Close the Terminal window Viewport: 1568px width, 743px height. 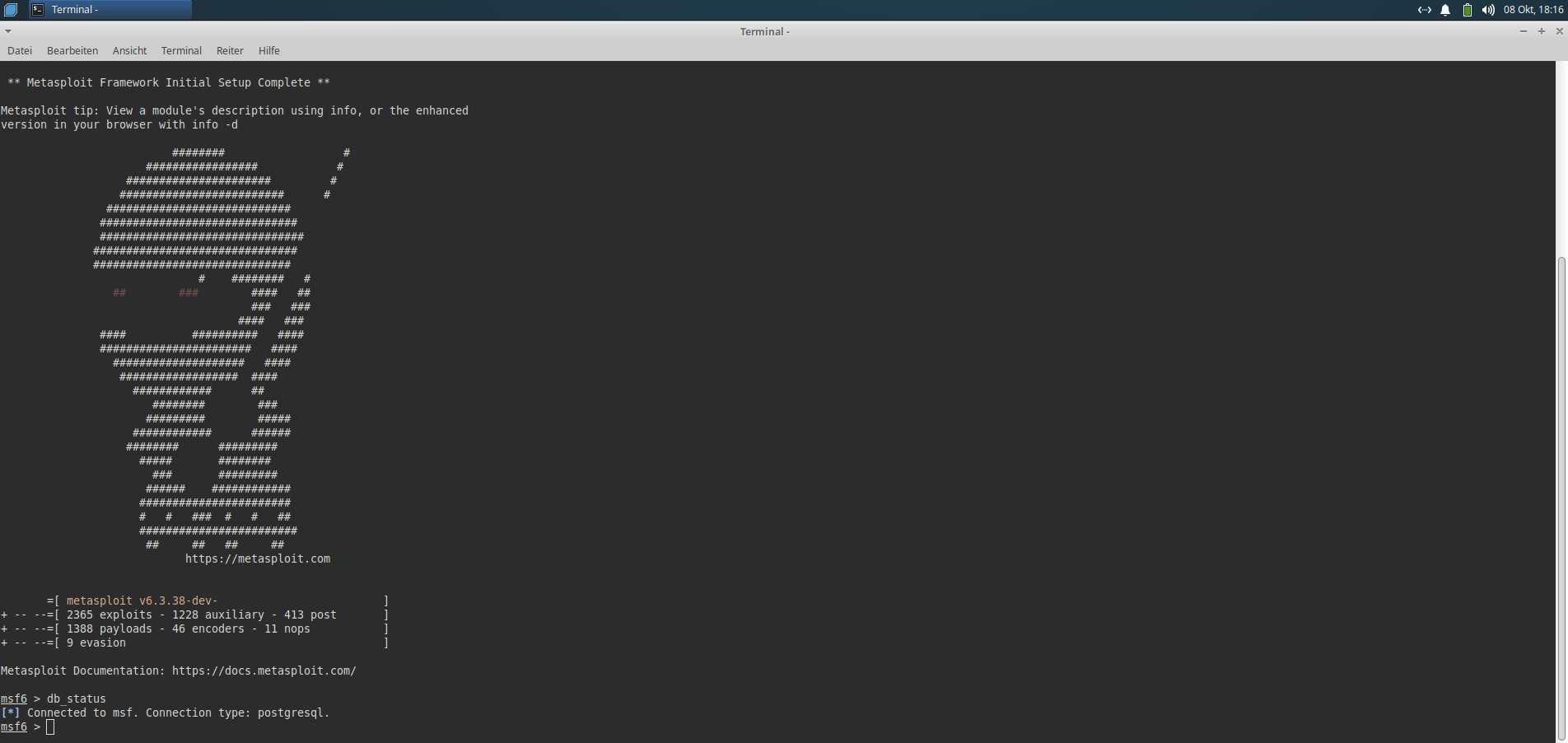(1559, 31)
